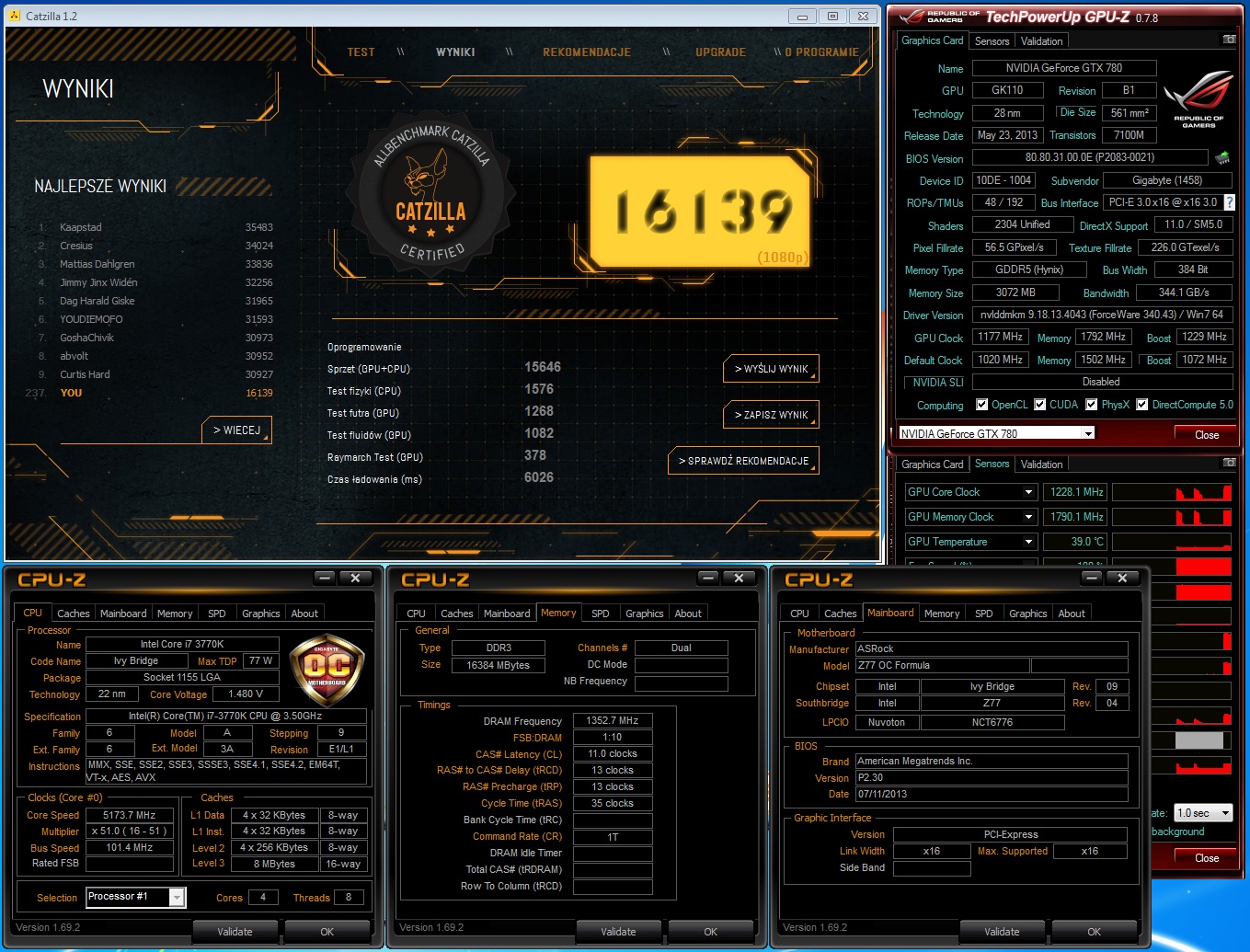1250x952 pixels.
Task: Click the camera icon in GPU-Z Sensors window
Action: coord(1229,463)
